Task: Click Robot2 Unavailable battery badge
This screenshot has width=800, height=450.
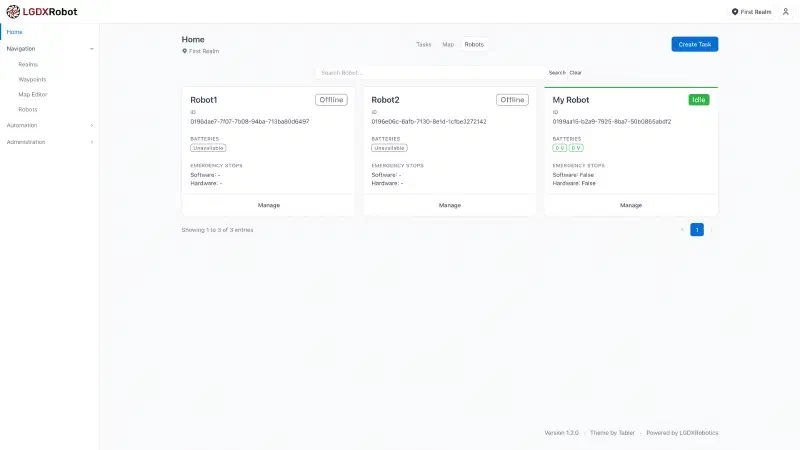Action: click(x=389, y=148)
